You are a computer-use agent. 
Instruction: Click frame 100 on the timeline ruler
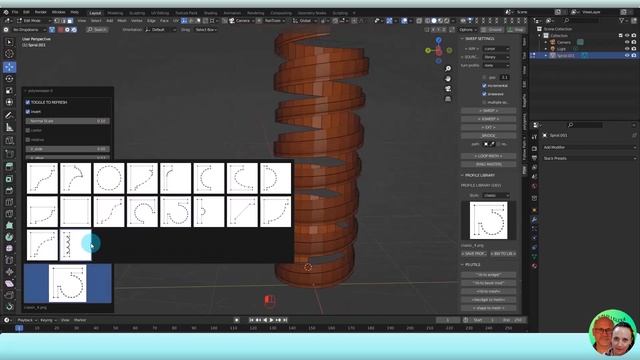[214, 328]
